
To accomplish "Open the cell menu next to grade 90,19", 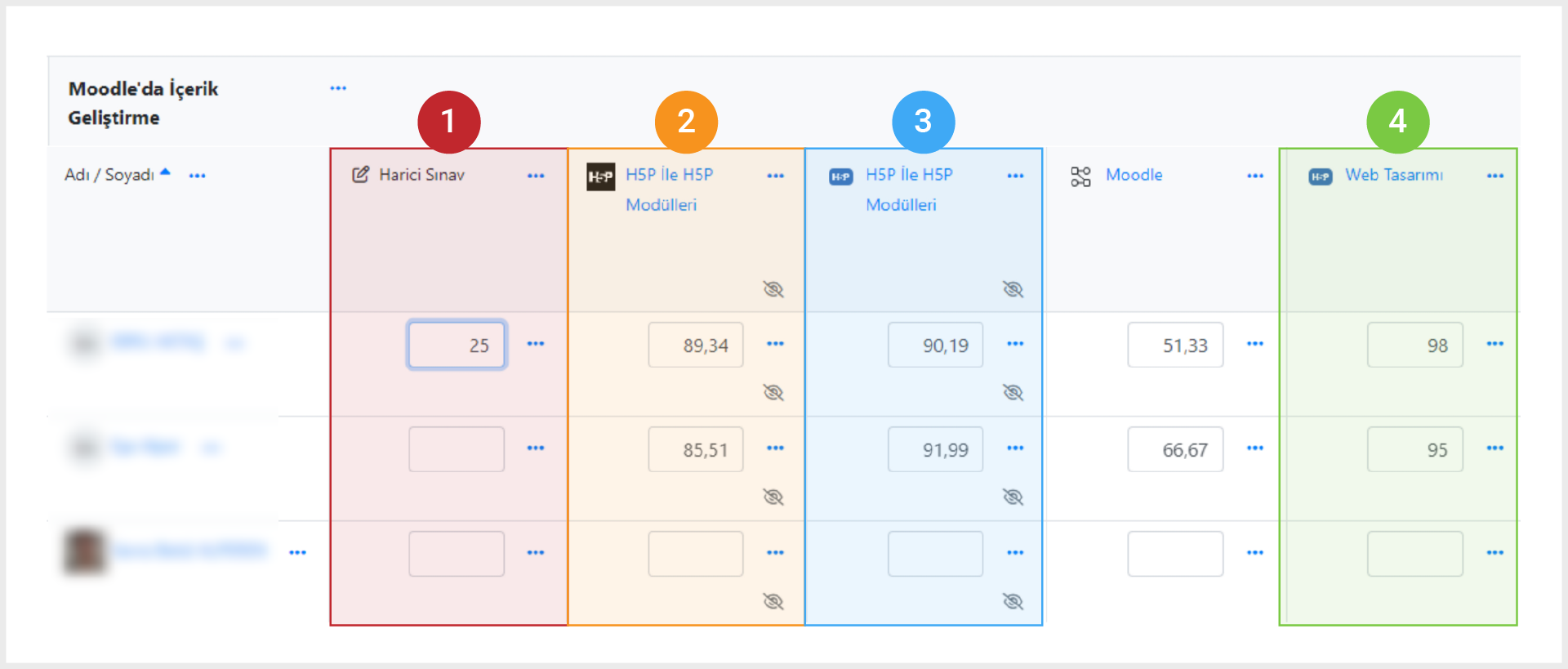I will [1015, 344].
